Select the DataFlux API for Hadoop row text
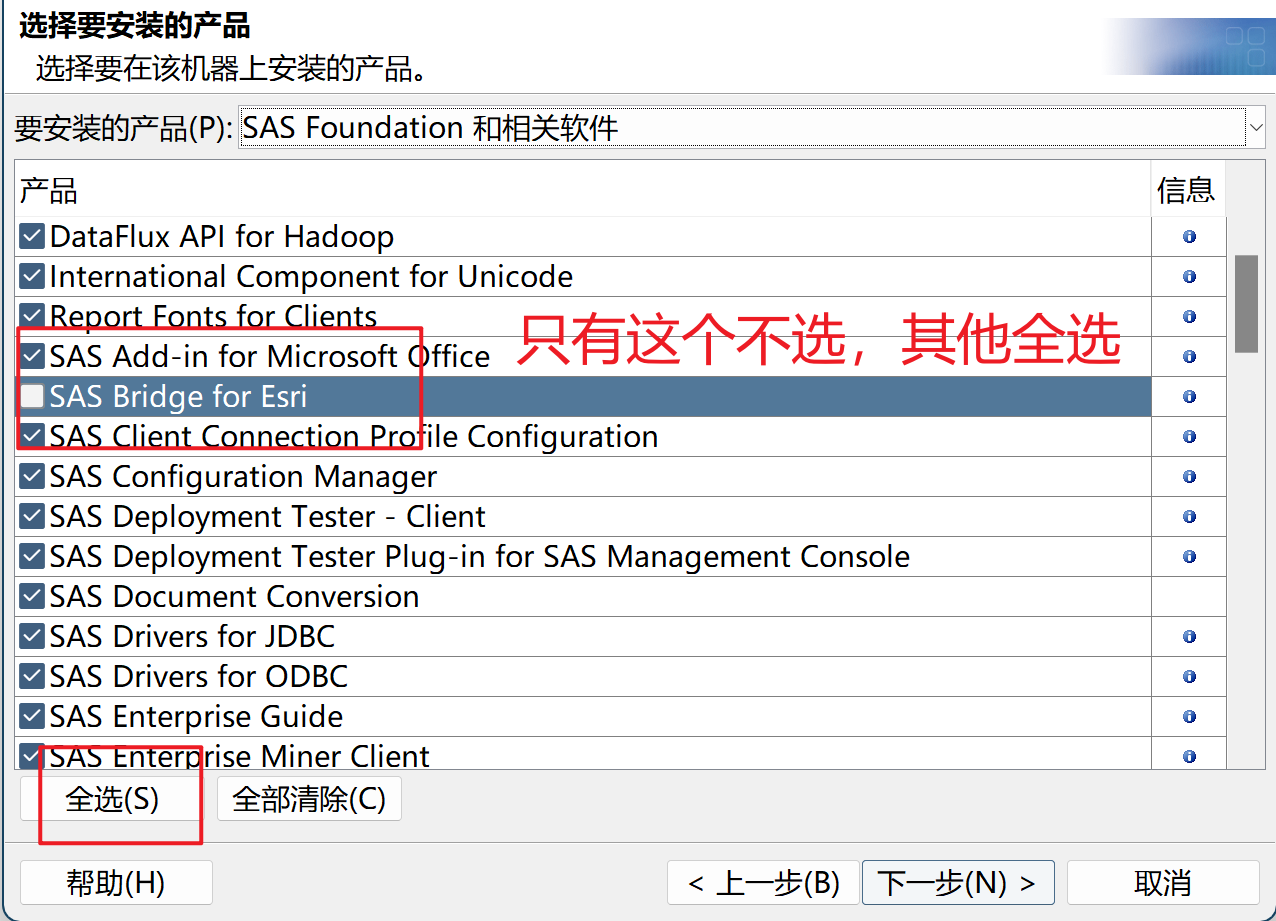 tap(221, 237)
